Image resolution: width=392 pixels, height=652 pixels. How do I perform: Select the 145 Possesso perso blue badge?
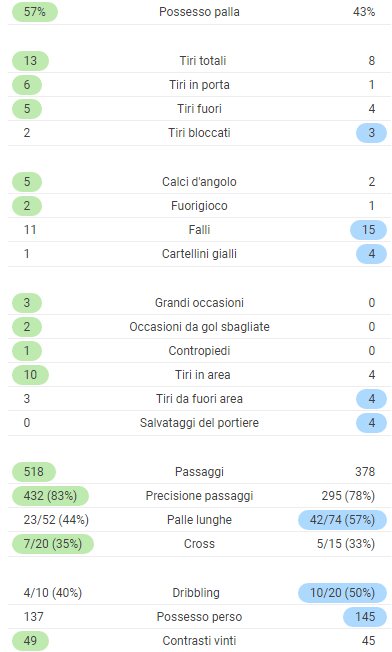pos(365,617)
